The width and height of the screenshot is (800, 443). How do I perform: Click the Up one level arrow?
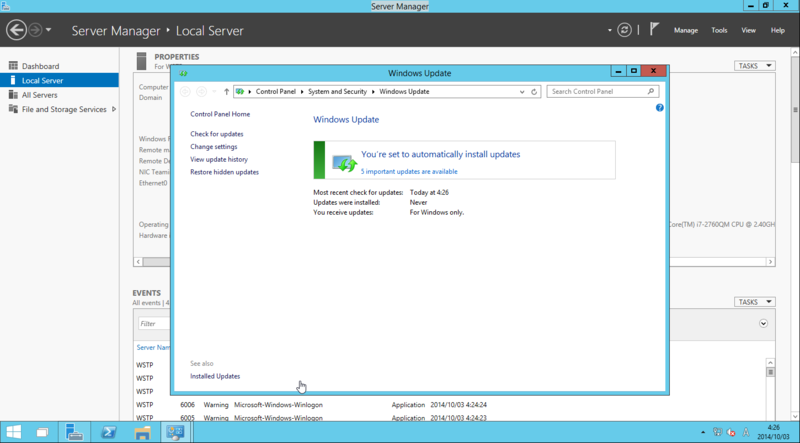click(x=227, y=92)
